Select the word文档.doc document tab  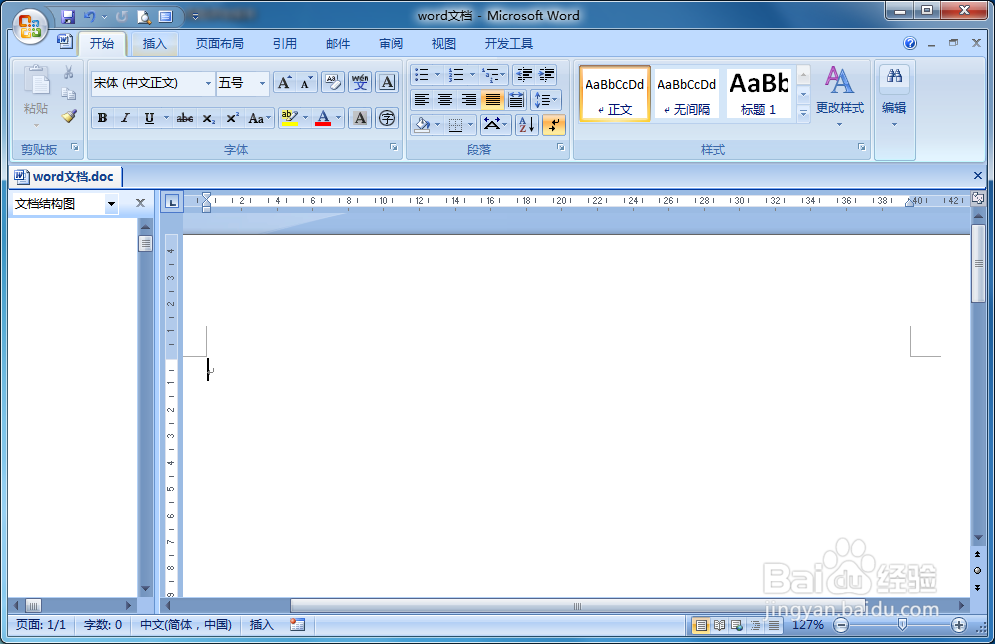[65, 176]
